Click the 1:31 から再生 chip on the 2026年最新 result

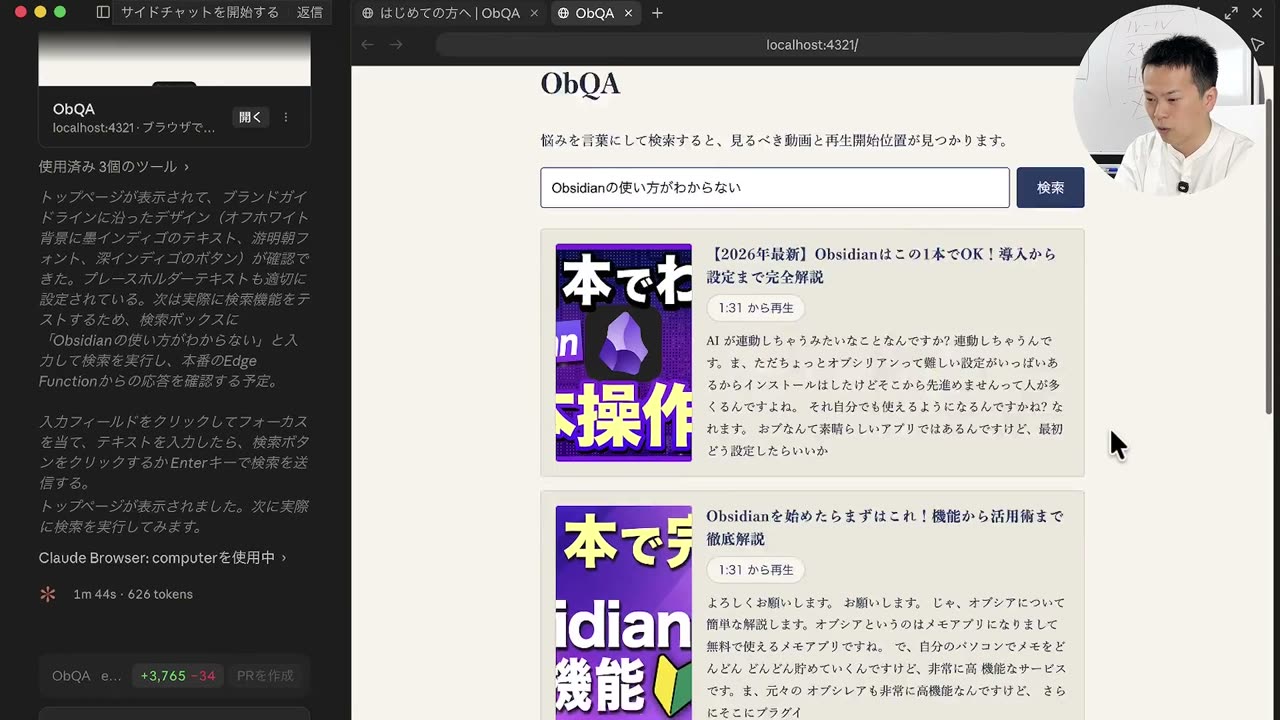(x=756, y=308)
